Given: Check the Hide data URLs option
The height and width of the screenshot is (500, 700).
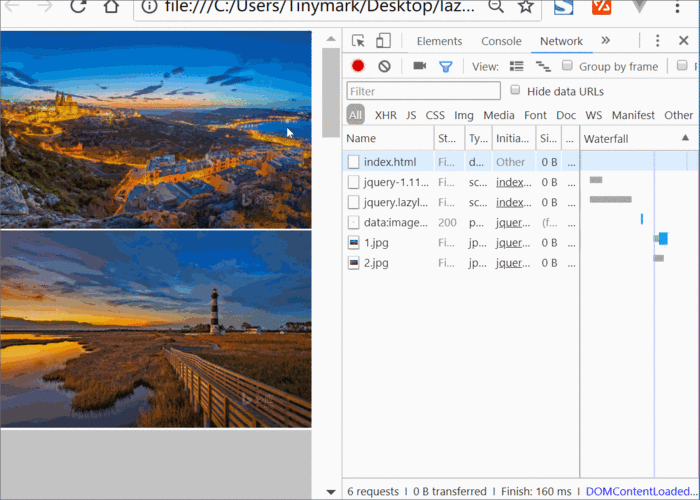Looking at the screenshot, I should tap(516, 90).
